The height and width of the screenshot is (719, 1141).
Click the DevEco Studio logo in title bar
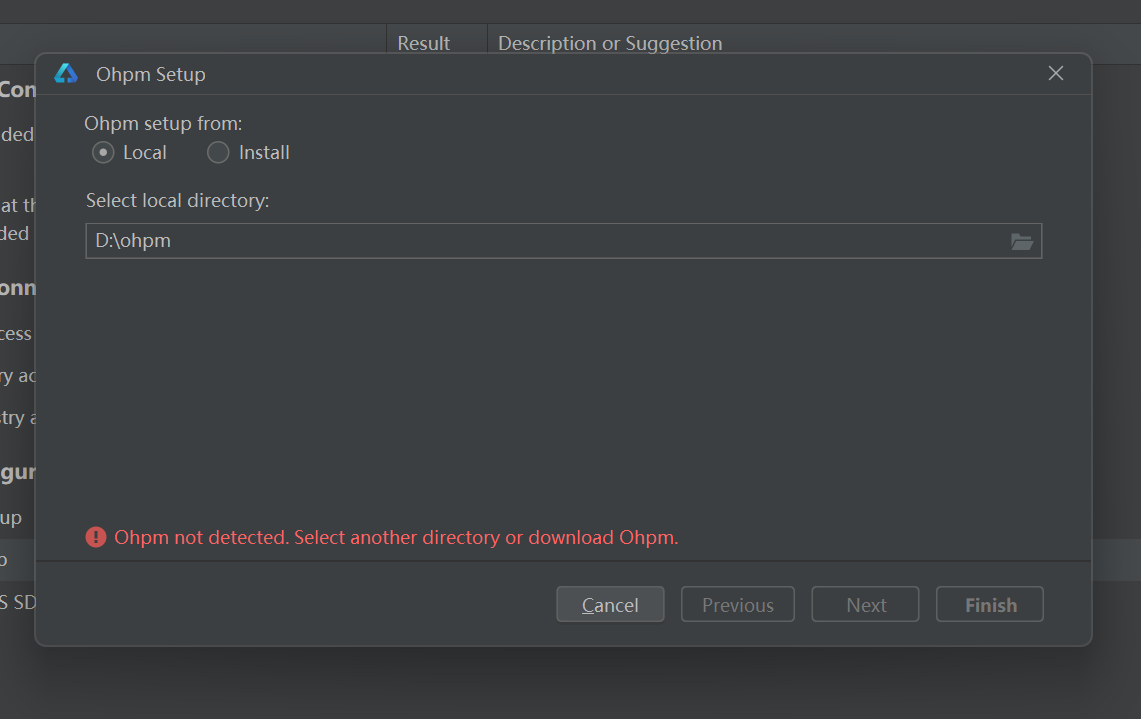click(66, 74)
